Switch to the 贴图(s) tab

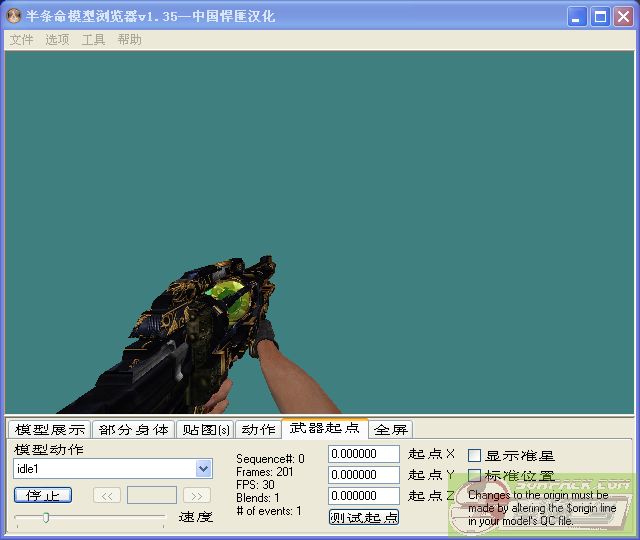(205, 430)
